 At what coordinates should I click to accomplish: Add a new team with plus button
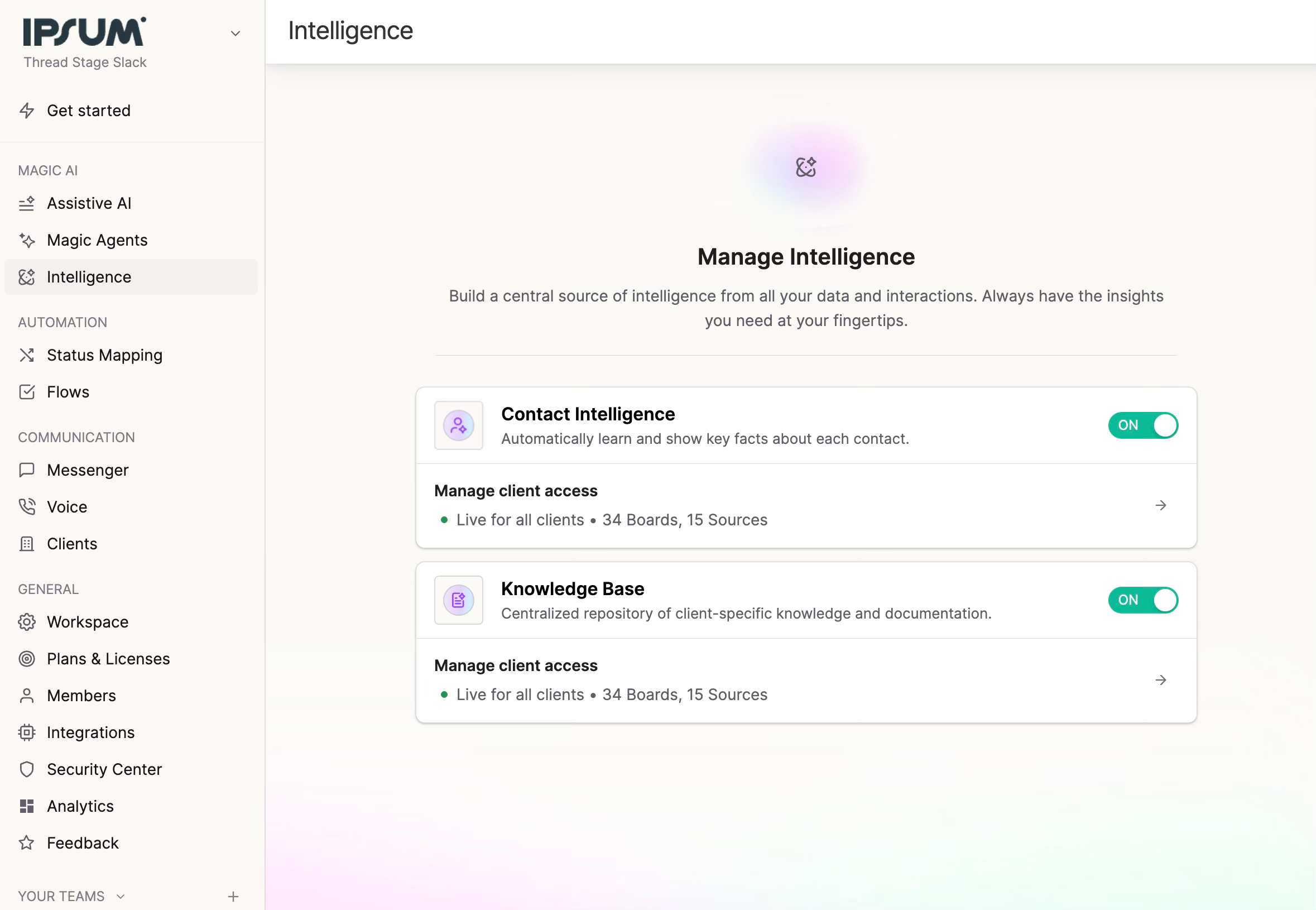233,897
